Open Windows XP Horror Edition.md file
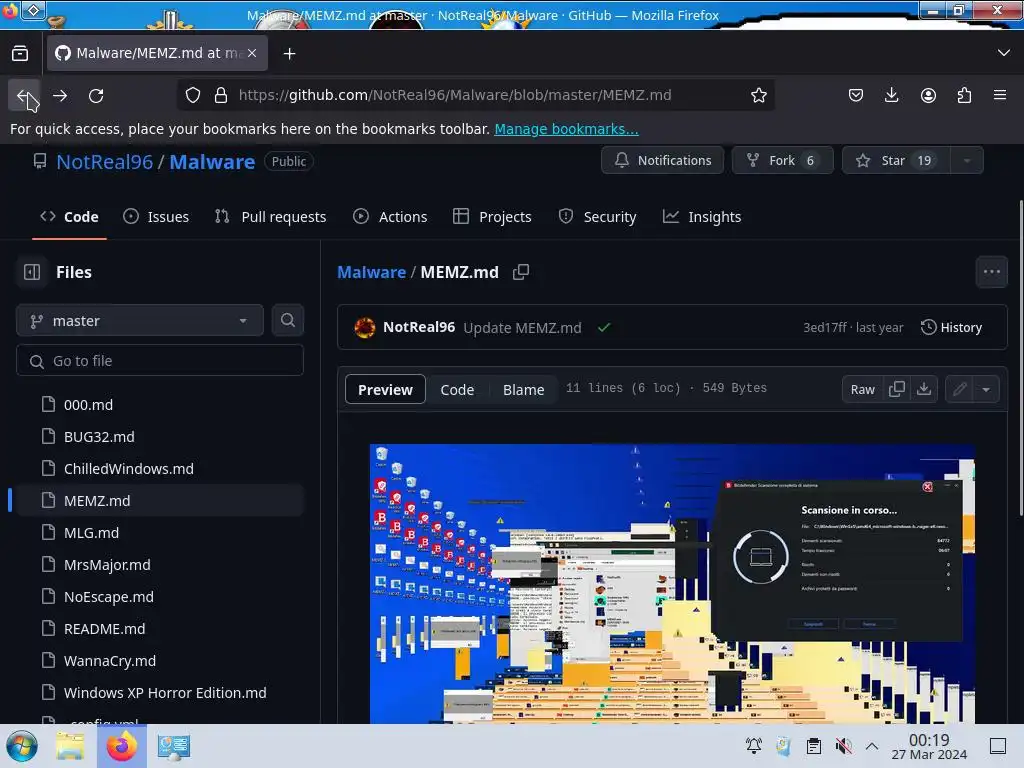The image size is (1024, 768). tap(165, 693)
